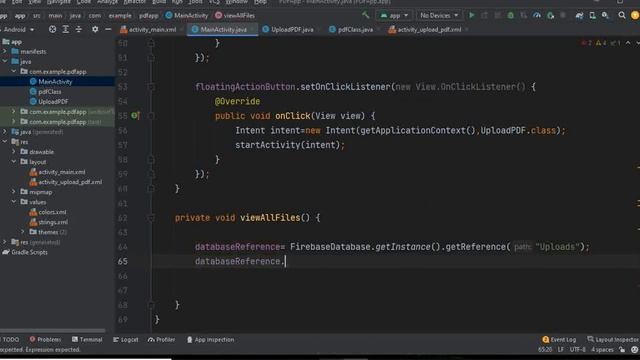
Task: Open the Android project view dropdown
Action: tap(19, 29)
